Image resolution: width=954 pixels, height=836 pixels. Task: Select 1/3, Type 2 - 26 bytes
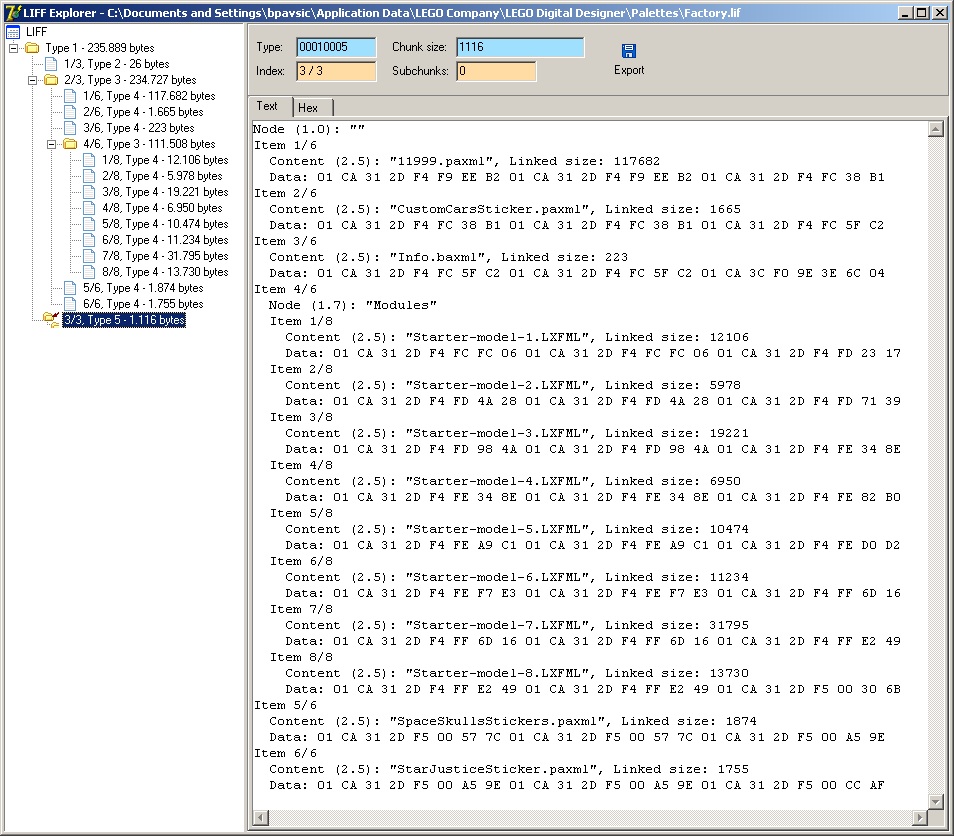[x=117, y=64]
